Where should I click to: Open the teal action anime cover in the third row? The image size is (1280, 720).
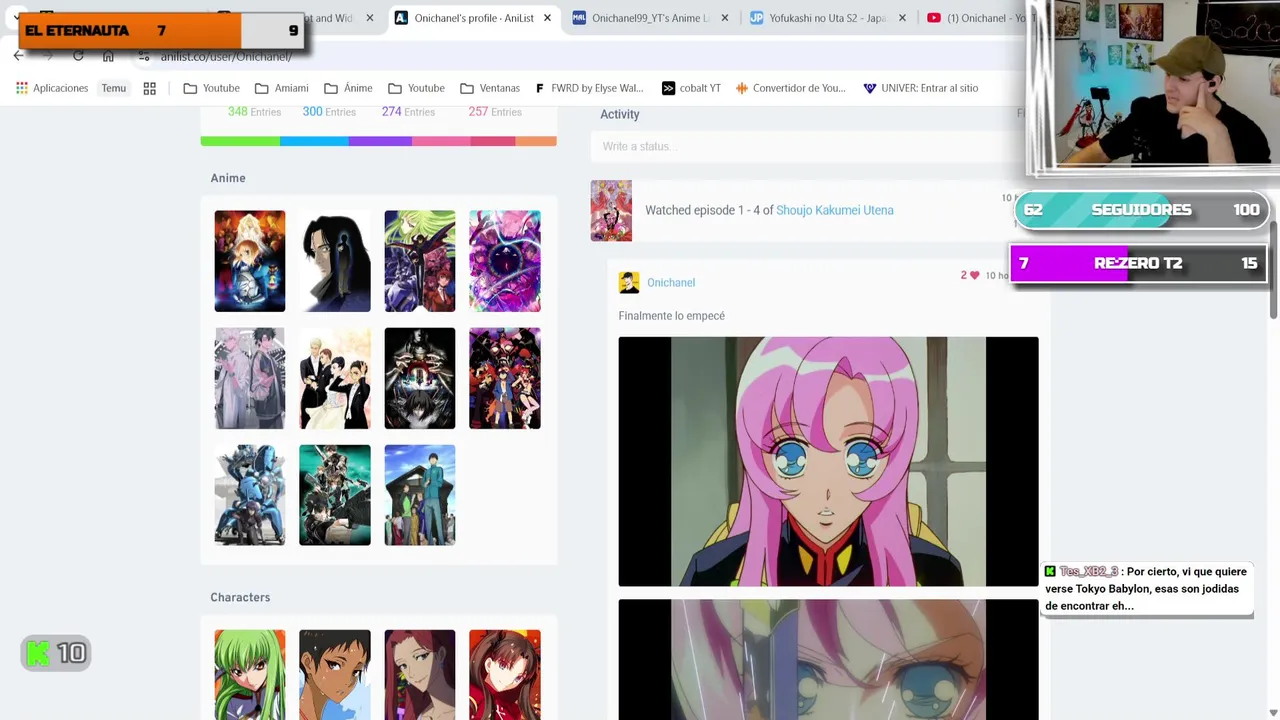335,495
